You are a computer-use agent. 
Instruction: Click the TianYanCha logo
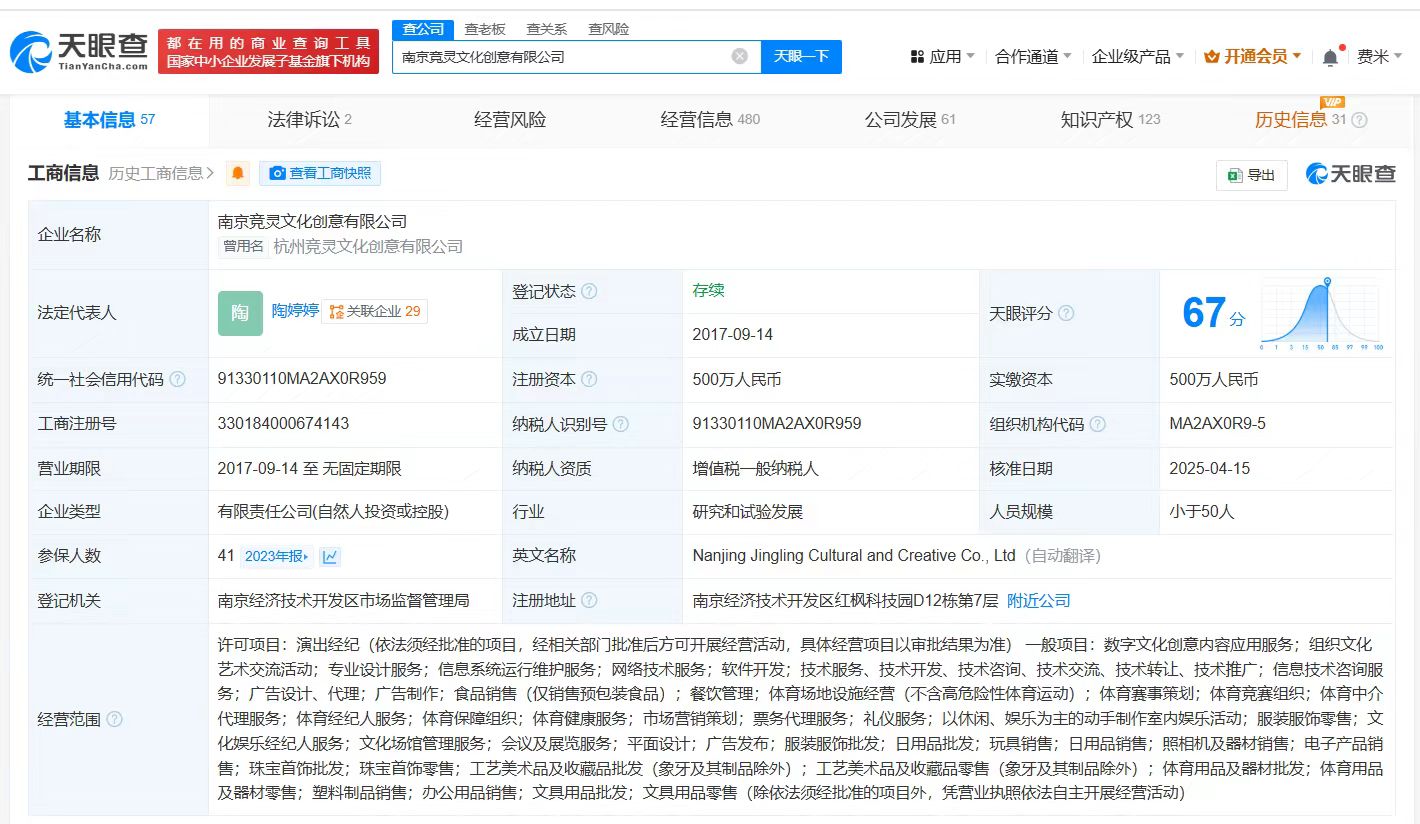(x=79, y=51)
